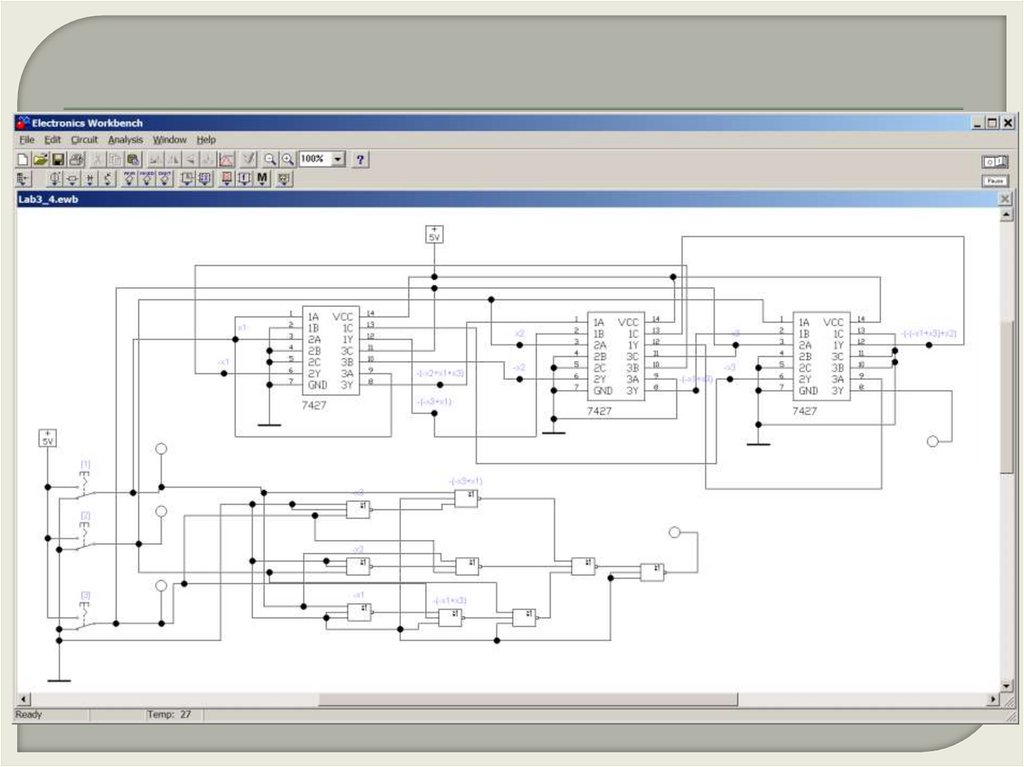Click the Temp: 27 status bar entry
The height and width of the screenshot is (767, 1024).
click(169, 715)
